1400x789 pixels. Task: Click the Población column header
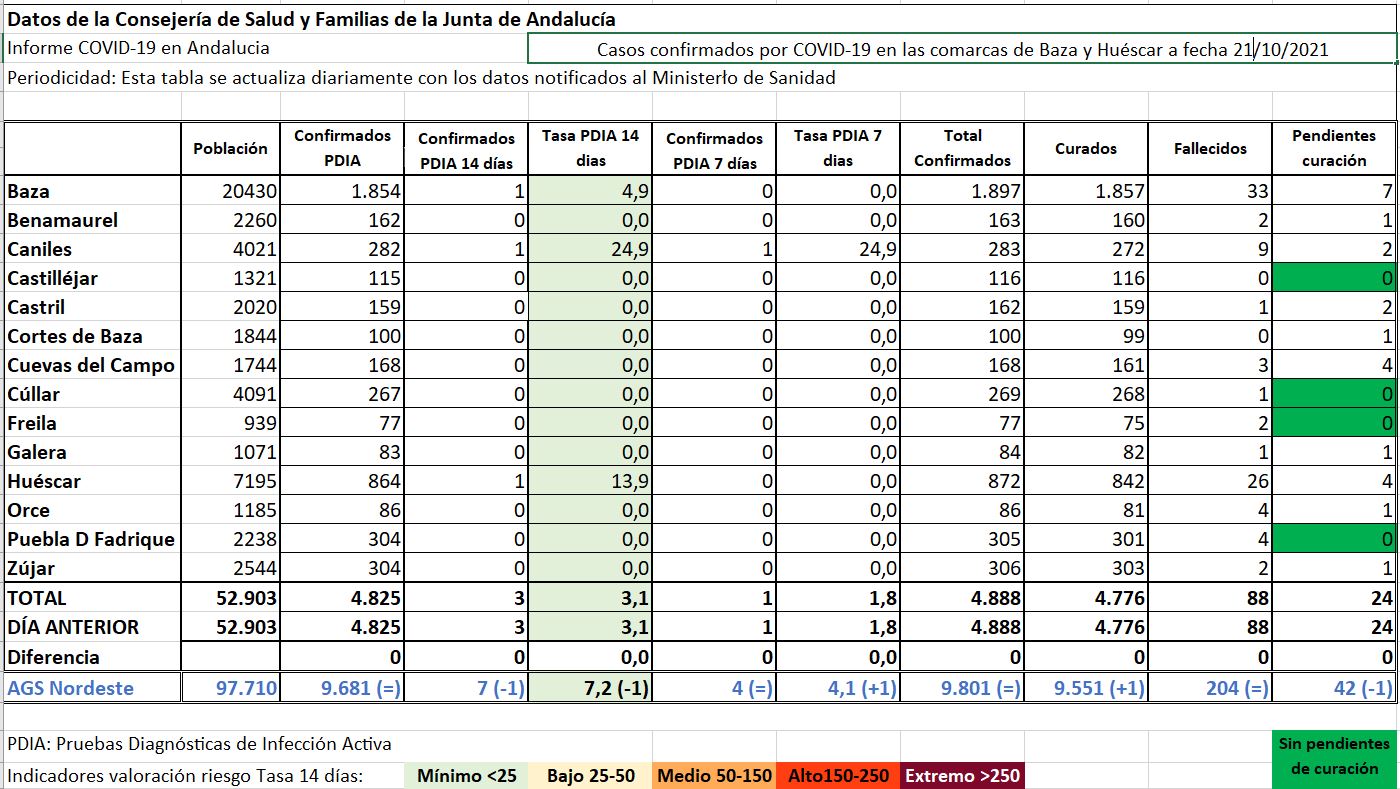coord(230,148)
